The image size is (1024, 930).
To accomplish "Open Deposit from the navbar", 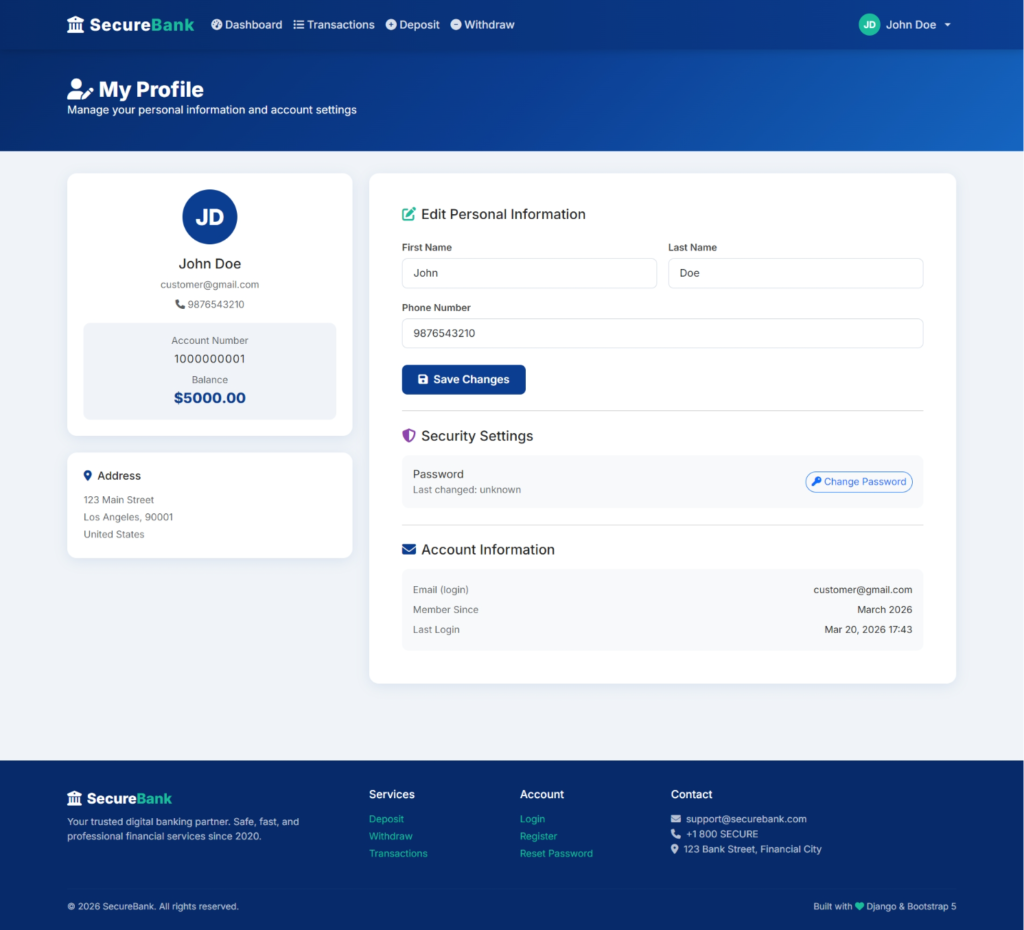I will pyautogui.click(x=412, y=25).
